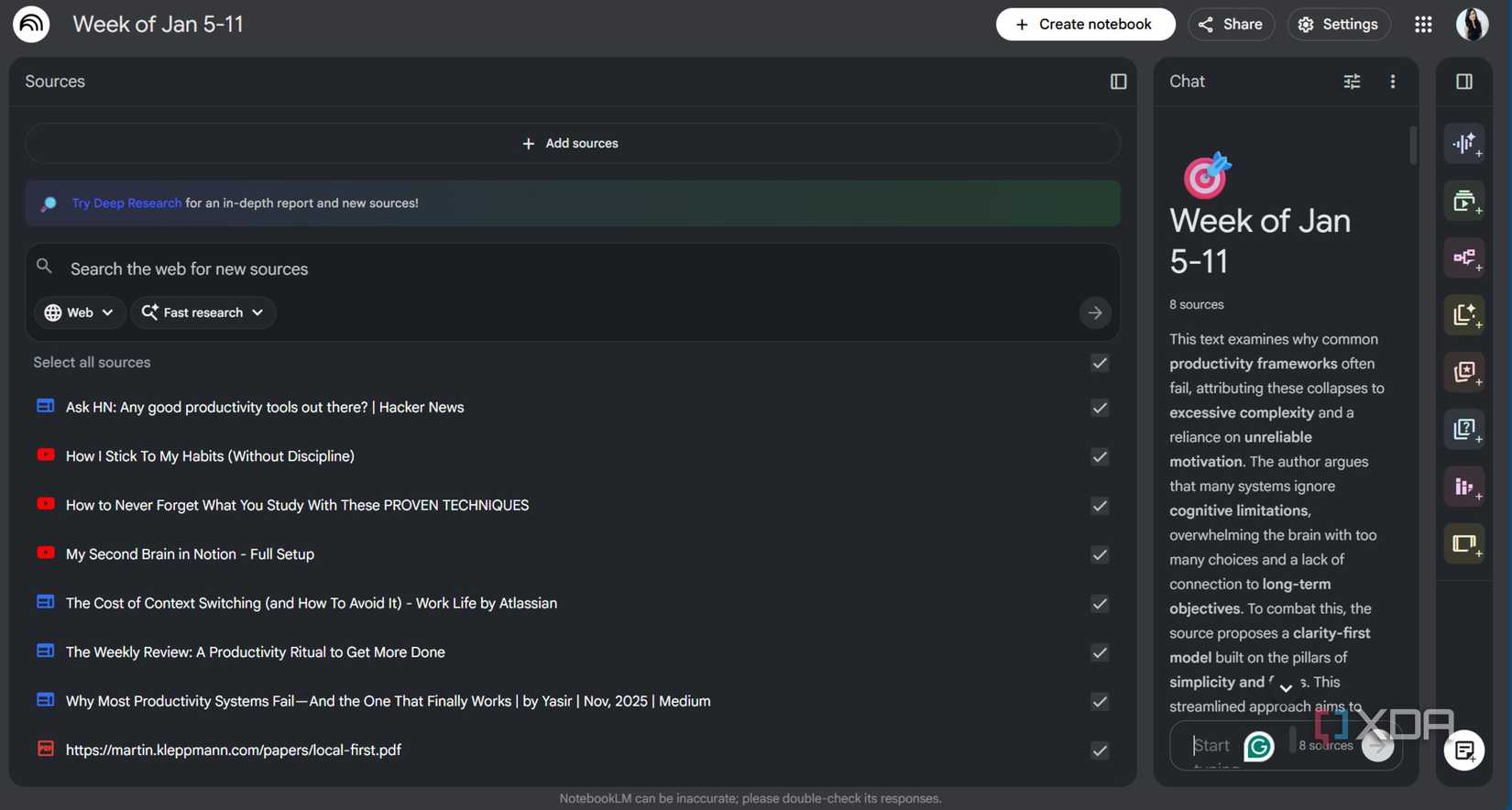Generate an Audio Overview from studio sidebar

pyautogui.click(x=1464, y=144)
